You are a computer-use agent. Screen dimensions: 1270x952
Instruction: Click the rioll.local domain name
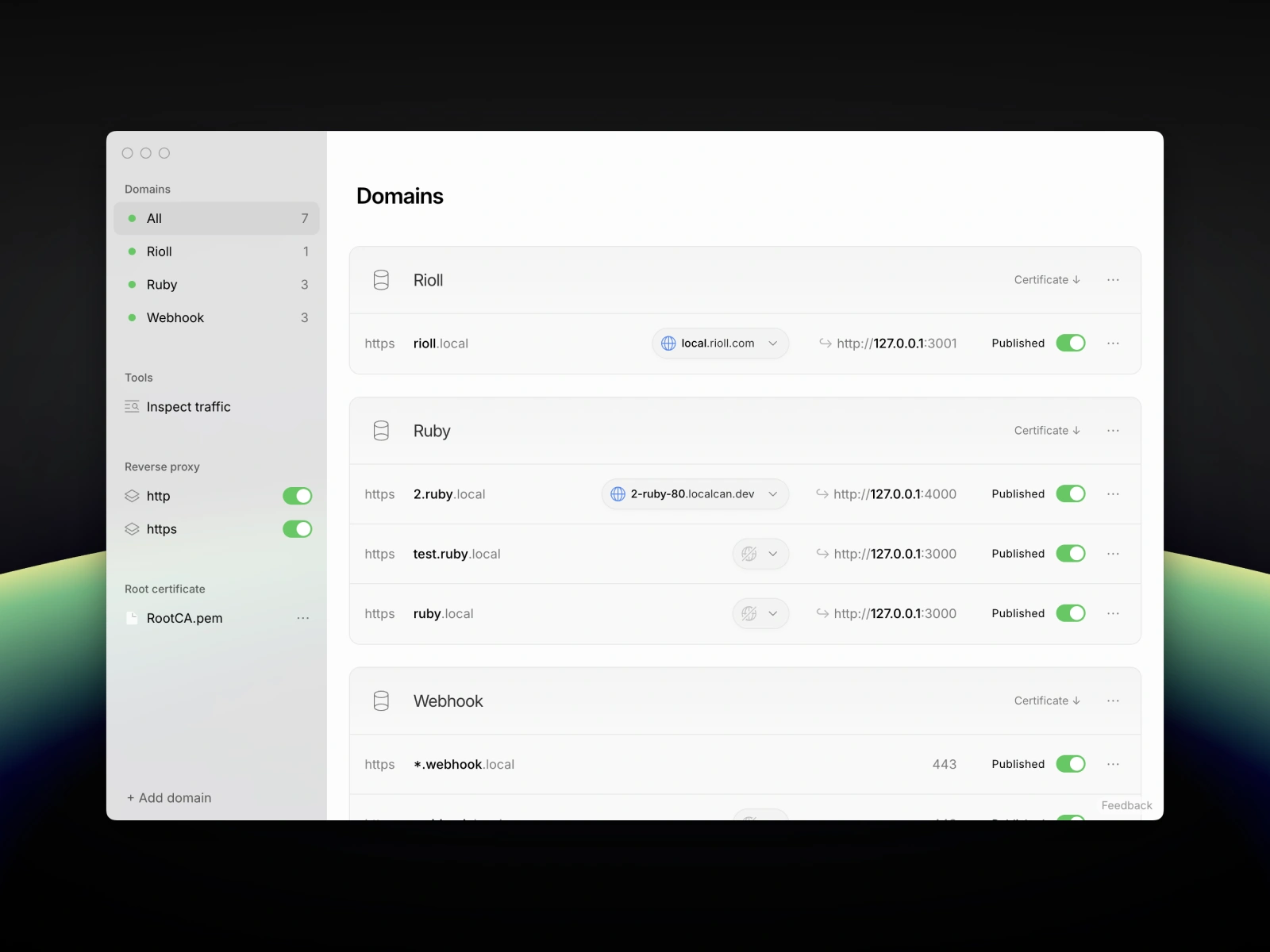(441, 344)
